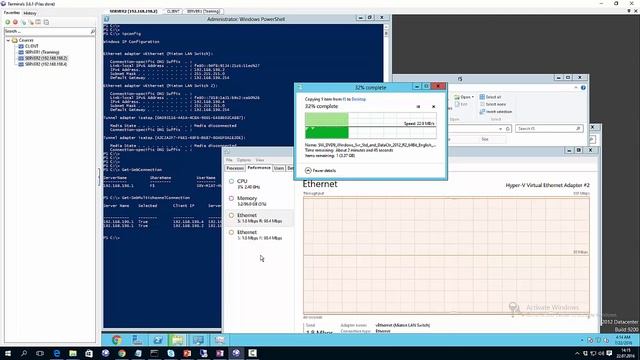
Task: Click the Size column header in Explorer
Action: tap(484, 140)
